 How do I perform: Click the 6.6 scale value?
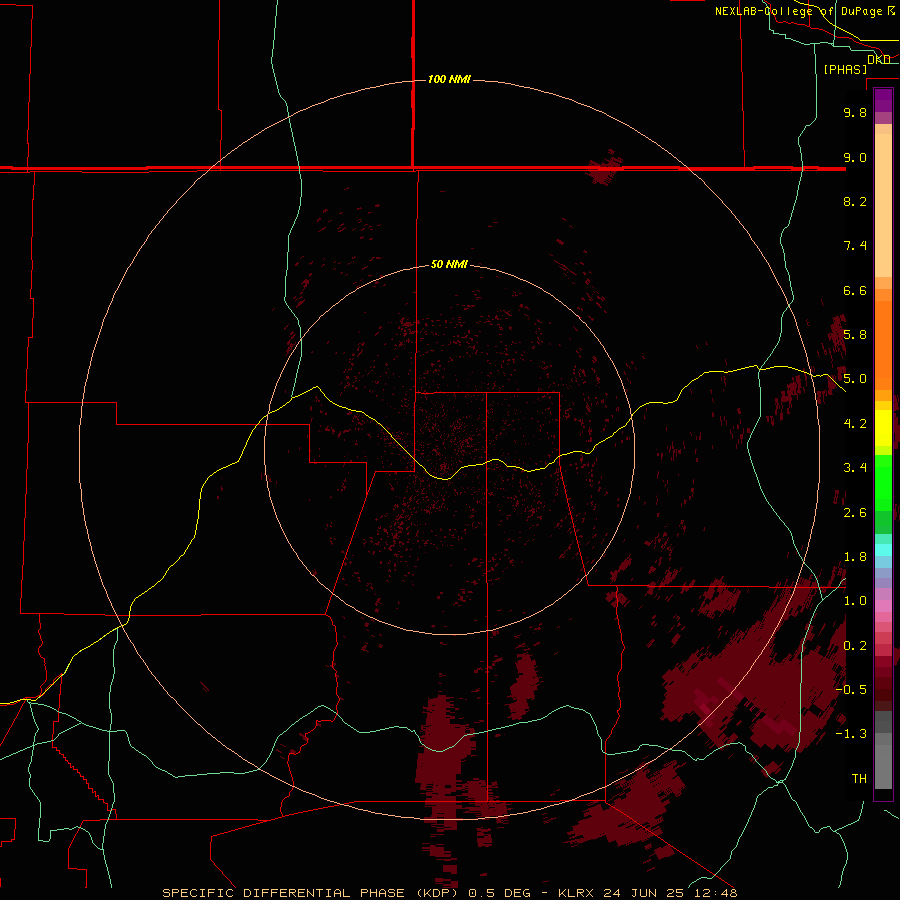pyautogui.click(x=855, y=290)
